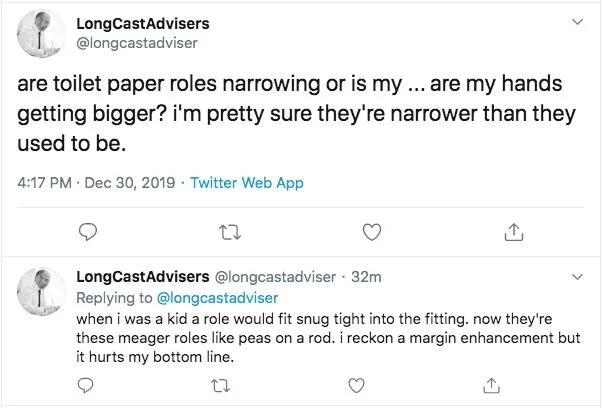Like the main tweet with the heart
The width and height of the screenshot is (603, 408).
(372, 232)
